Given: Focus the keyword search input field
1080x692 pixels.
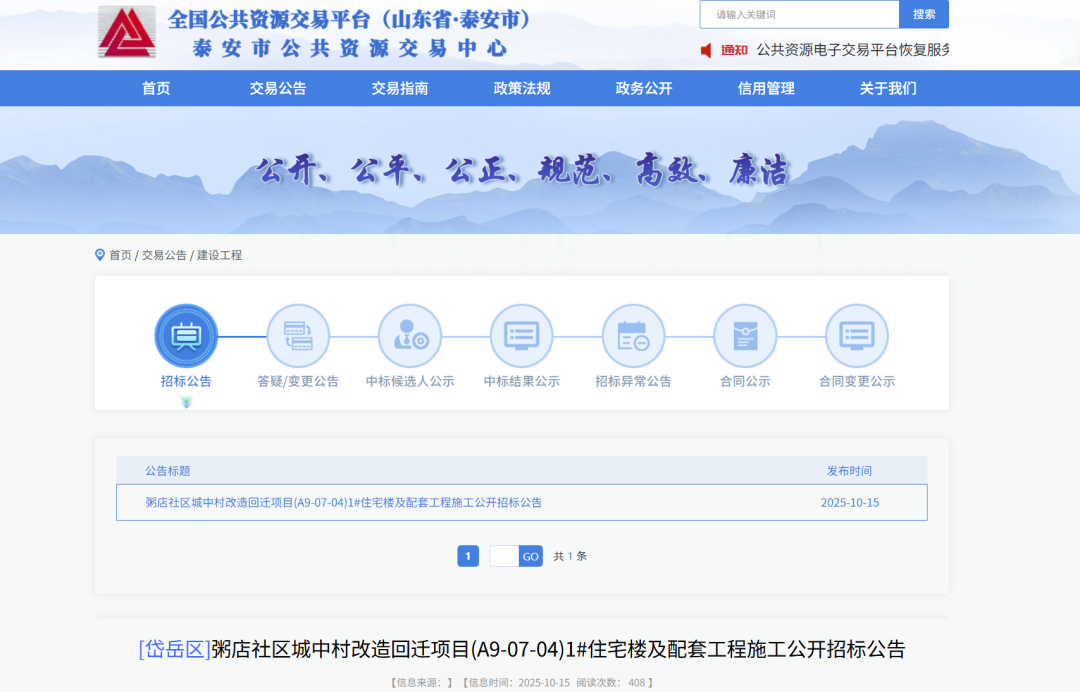Looking at the screenshot, I should pyautogui.click(x=799, y=15).
